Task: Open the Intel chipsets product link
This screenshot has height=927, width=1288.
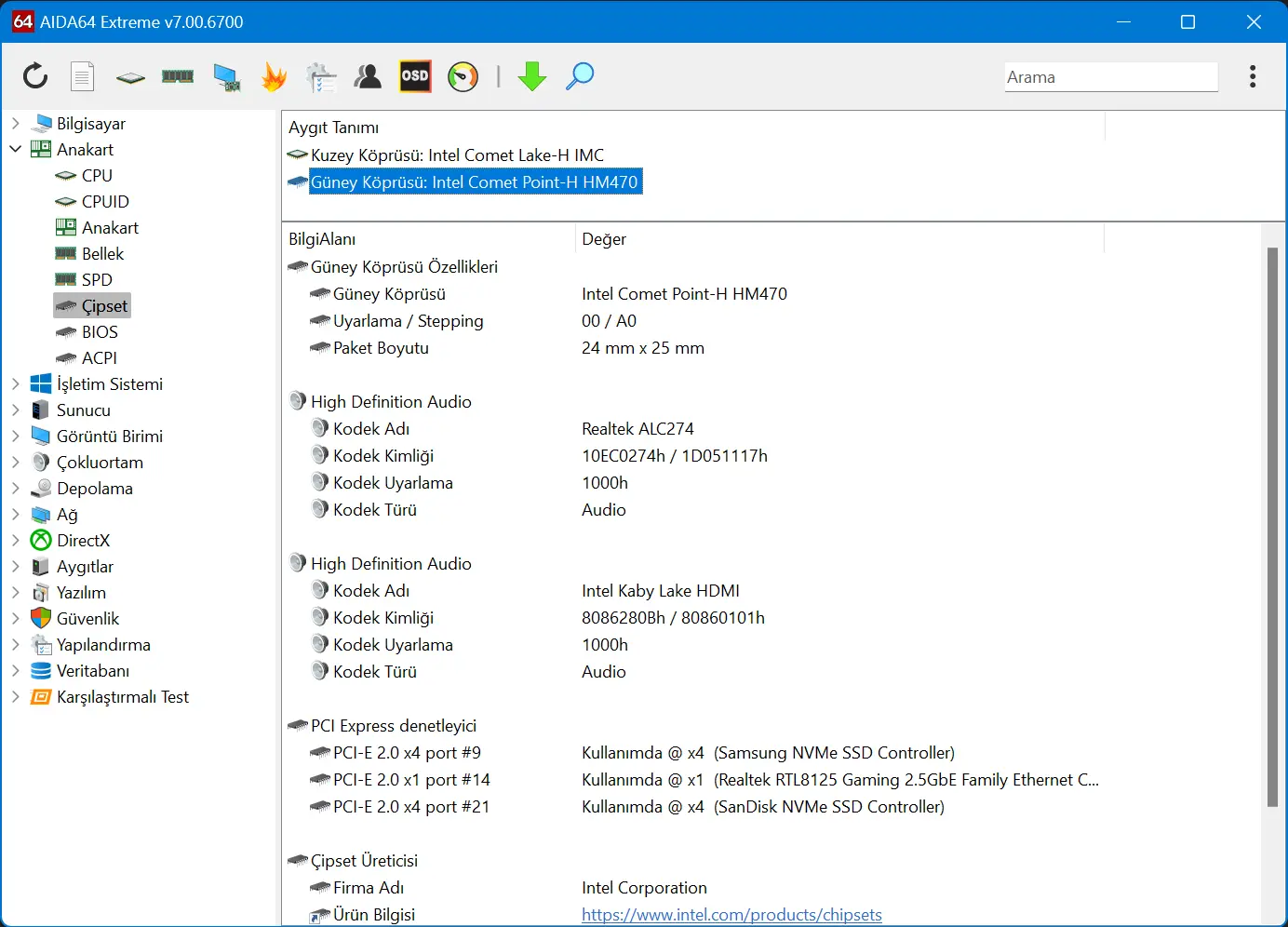Action: [731, 914]
